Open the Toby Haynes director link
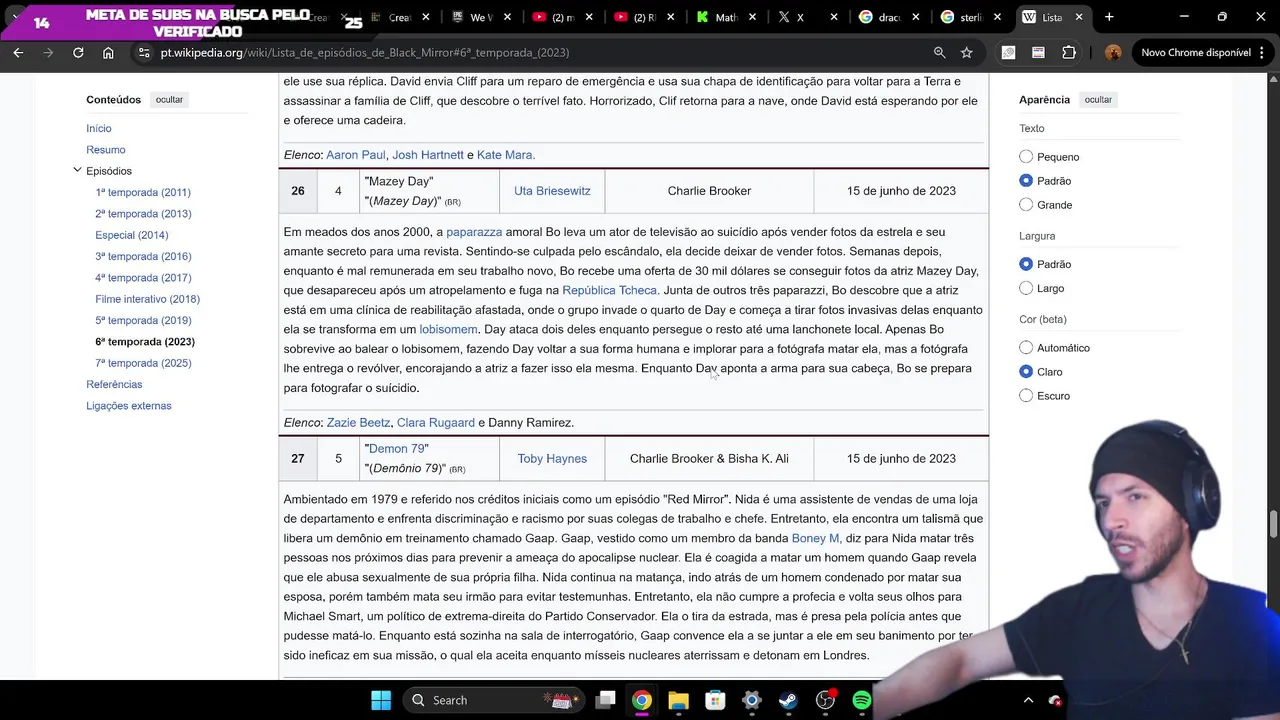1280x720 pixels. (552, 459)
